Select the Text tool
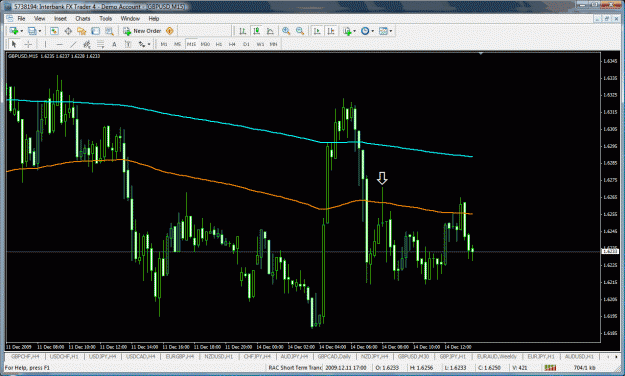The width and height of the screenshot is (625, 376). pos(114,44)
